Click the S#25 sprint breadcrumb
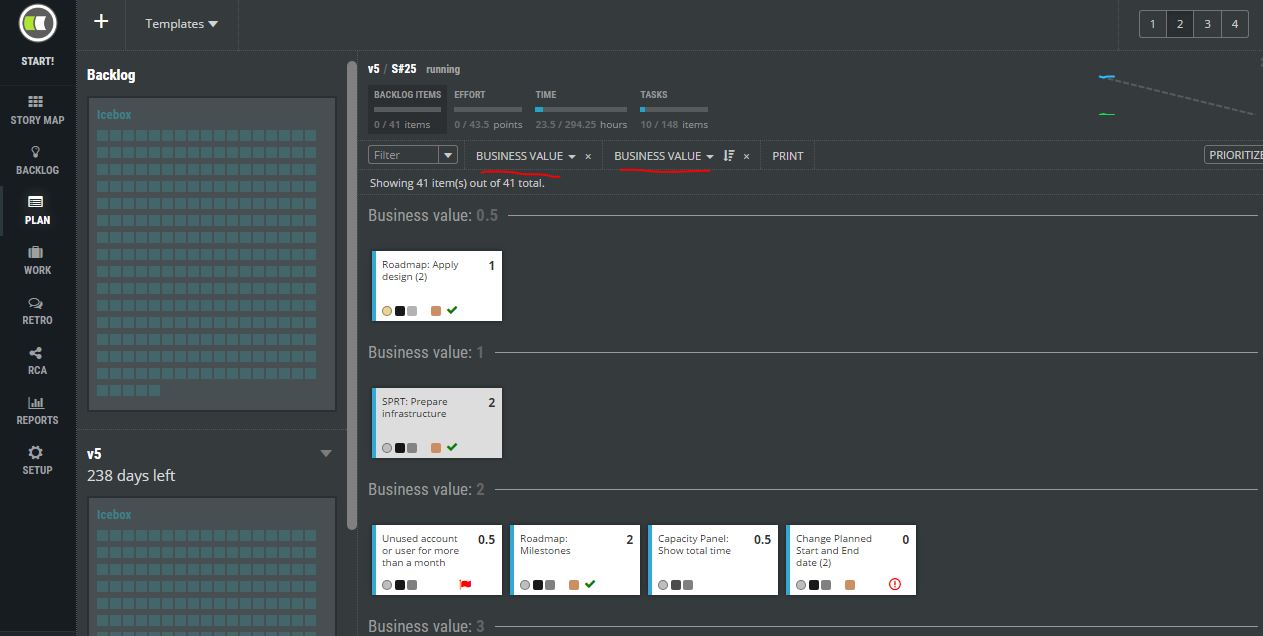The height and width of the screenshot is (636, 1263). click(x=404, y=69)
